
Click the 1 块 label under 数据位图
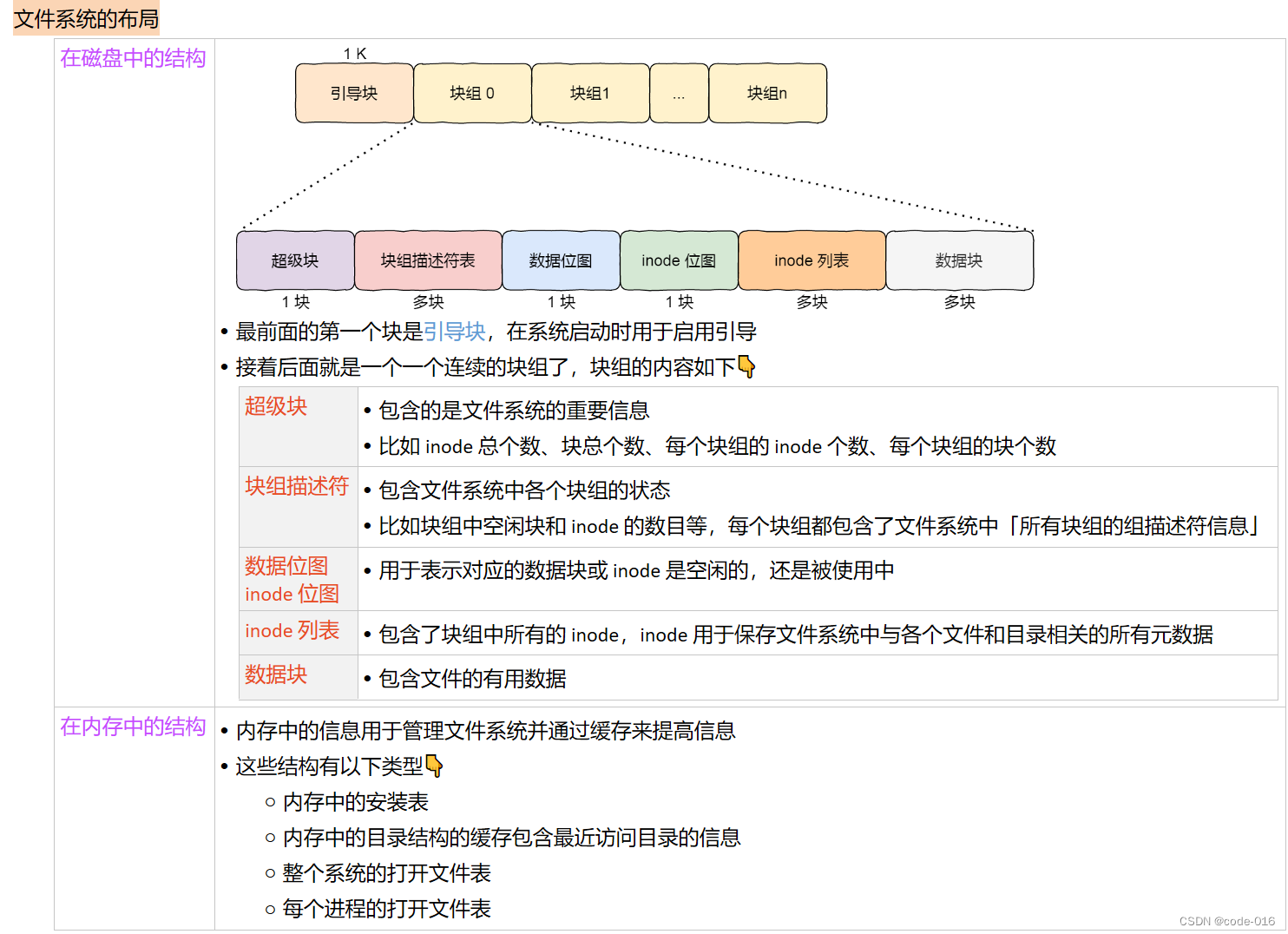[x=561, y=302]
